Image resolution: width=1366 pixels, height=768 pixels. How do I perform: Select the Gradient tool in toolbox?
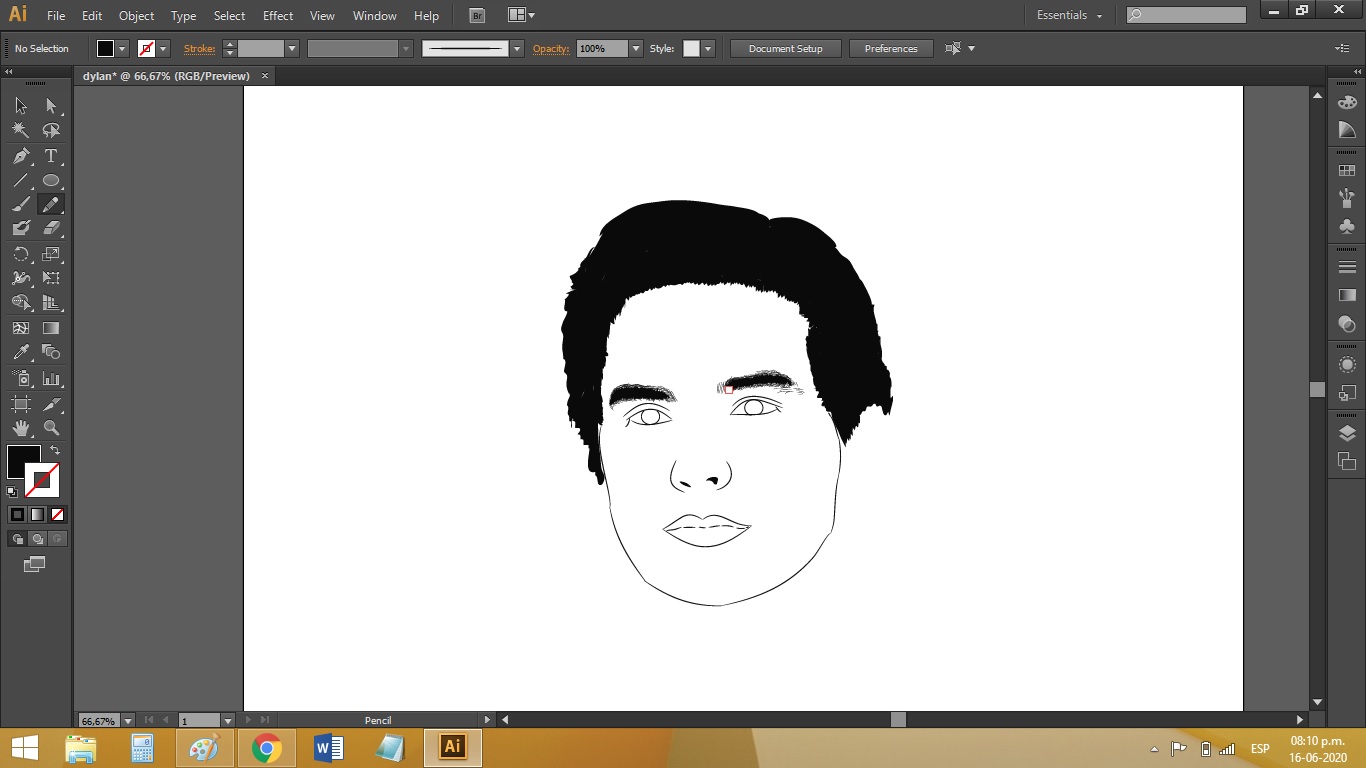point(51,328)
